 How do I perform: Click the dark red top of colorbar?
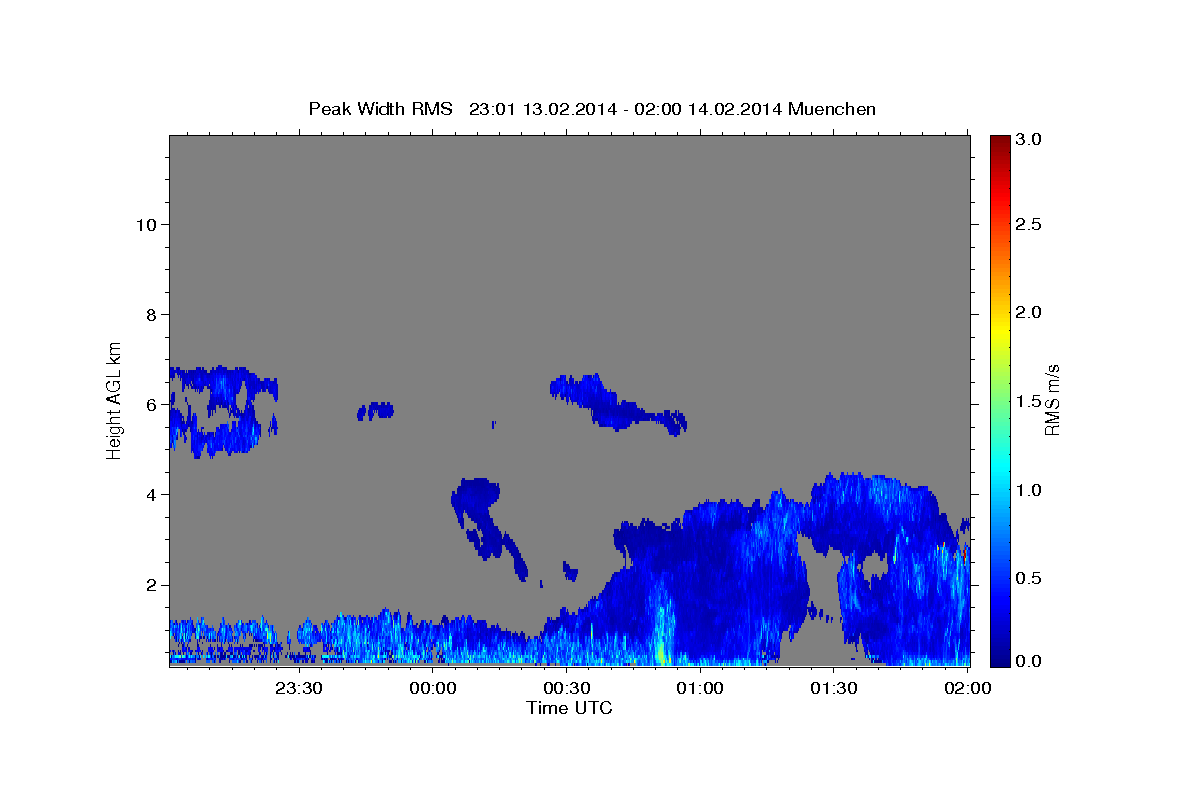click(1000, 142)
